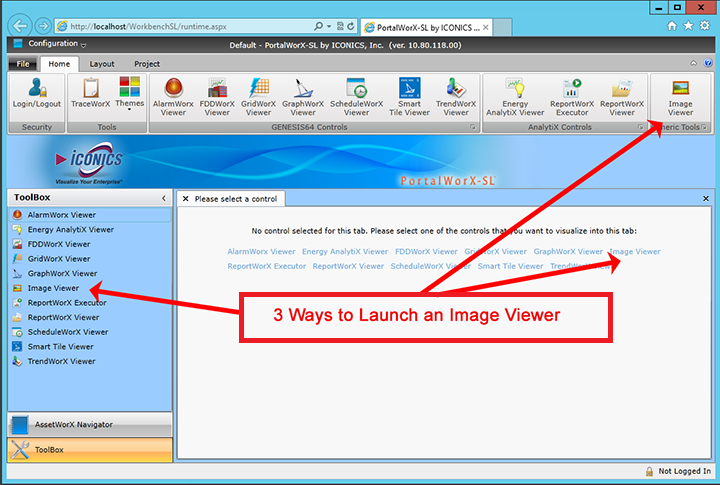Launch ReportWorX Viewer from ribbon

(x=622, y=97)
